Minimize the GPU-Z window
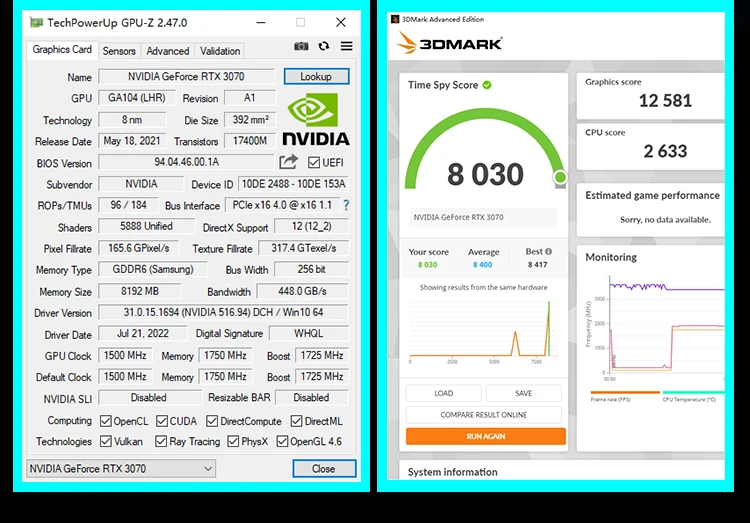This screenshot has height=523, width=750. point(261,22)
